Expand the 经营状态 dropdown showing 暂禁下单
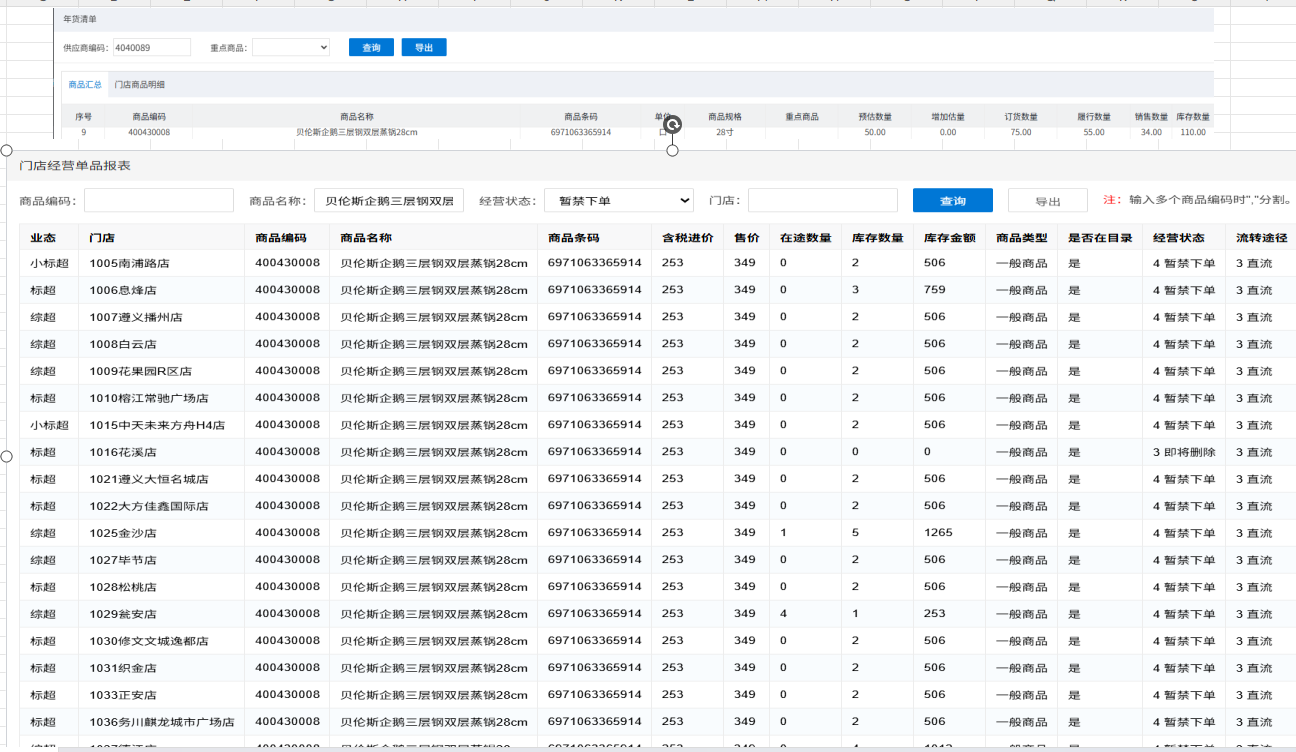This screenshot has width=1296, height=752. [x=618, y=201]
